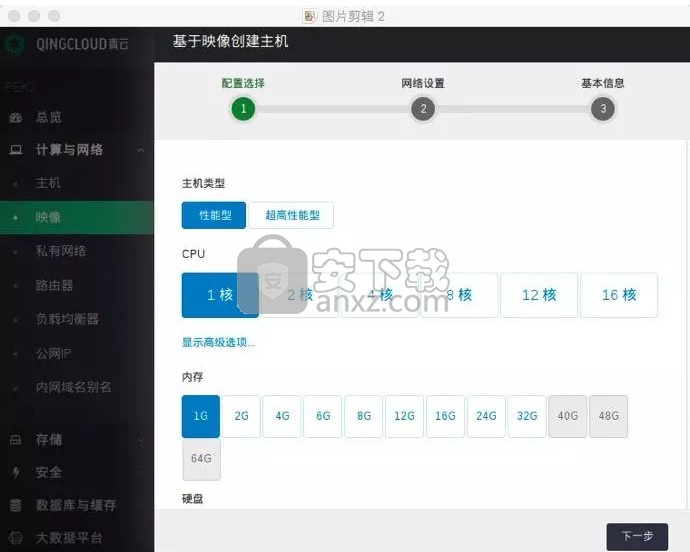The image size is (690, 552).
Task: Expand the 数据库与缓存 section chevron
Action: point(140,505)
